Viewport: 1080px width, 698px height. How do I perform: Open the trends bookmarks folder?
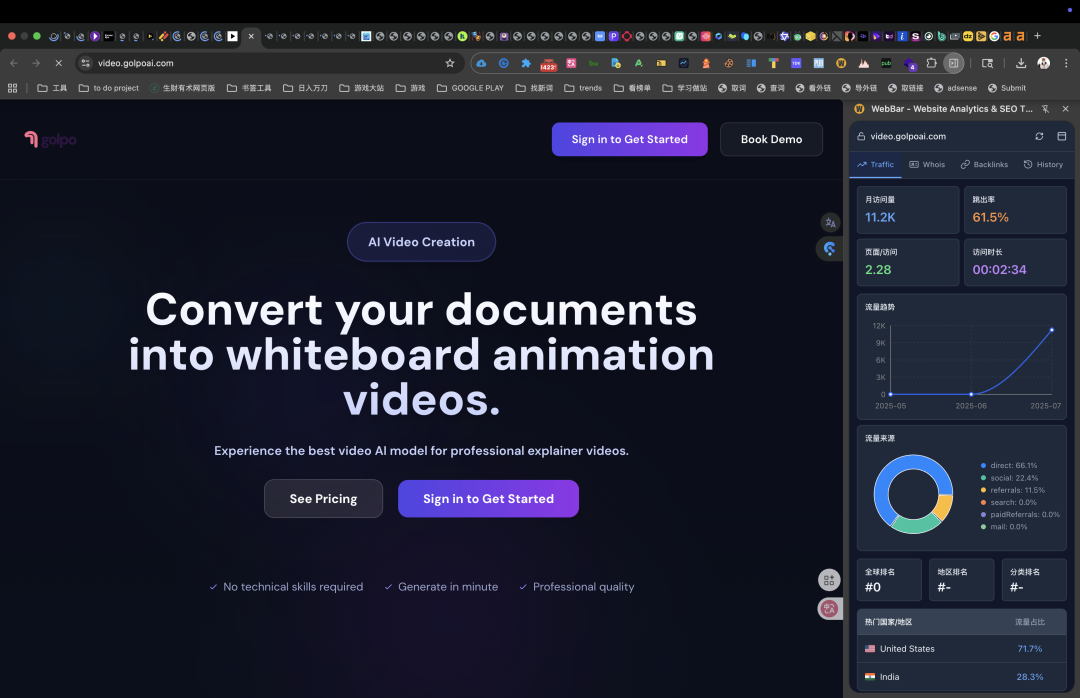click(x=583, y=88)
